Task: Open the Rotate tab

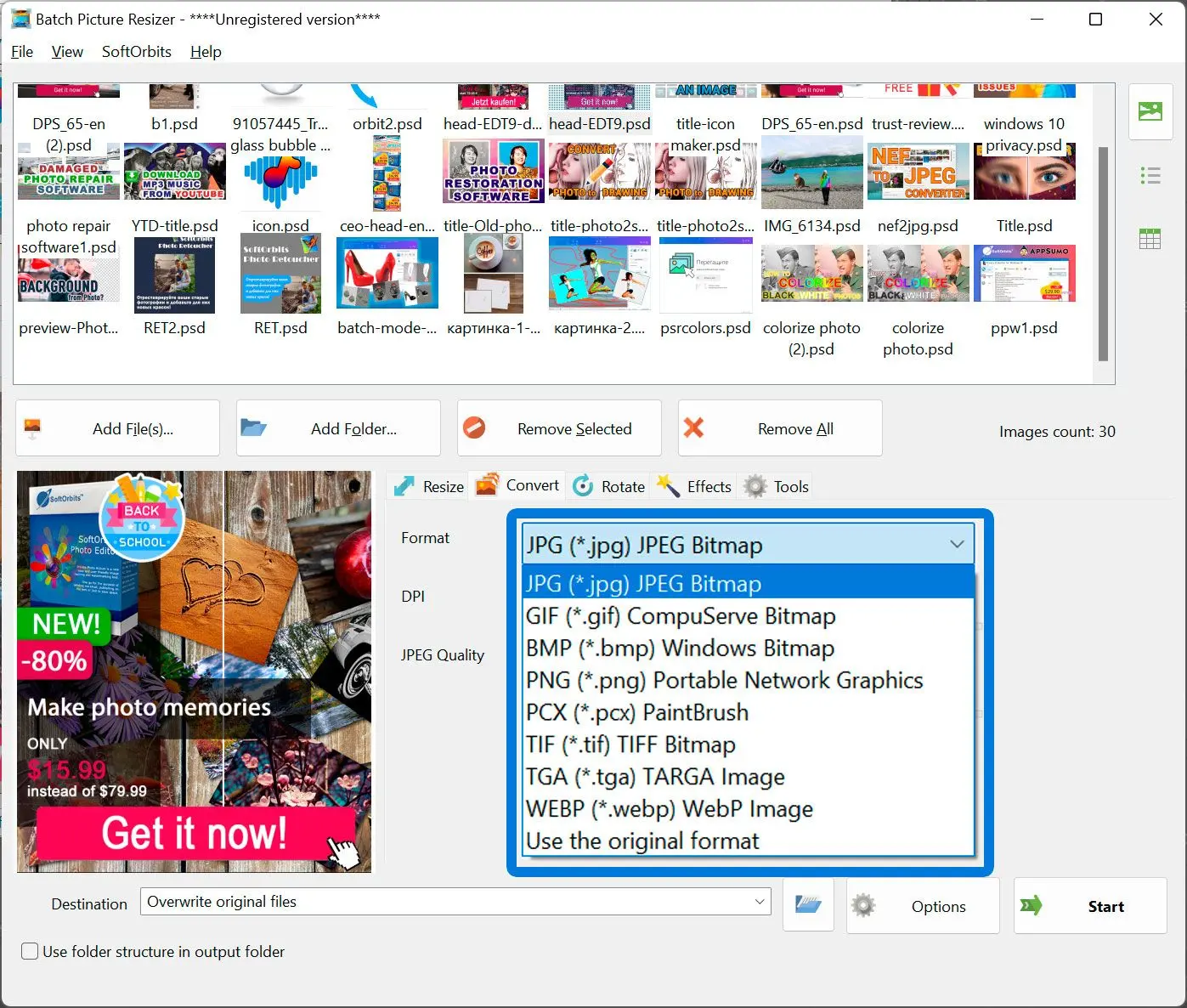Action: point(608,486)
